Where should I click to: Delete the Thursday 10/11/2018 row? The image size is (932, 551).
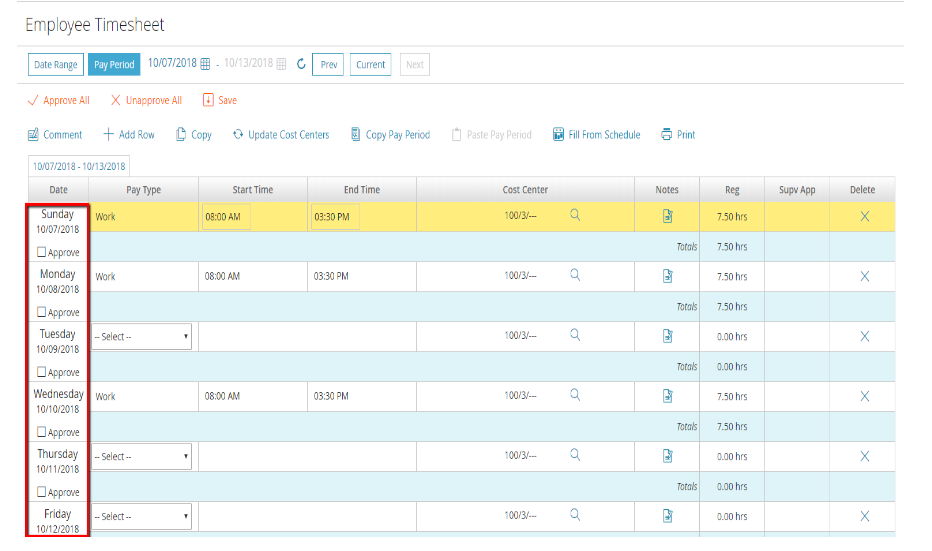click(865, 456)
